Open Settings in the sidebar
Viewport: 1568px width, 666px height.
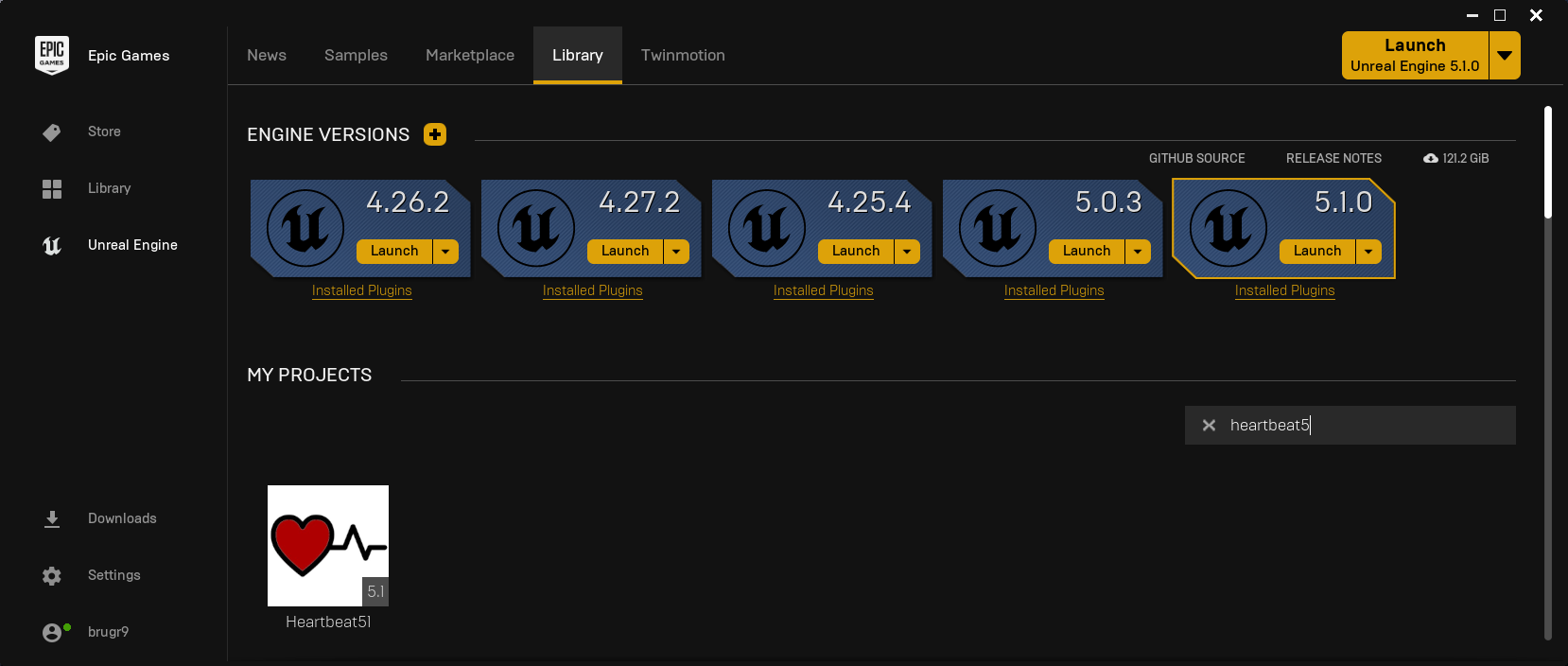coord(113,576)
